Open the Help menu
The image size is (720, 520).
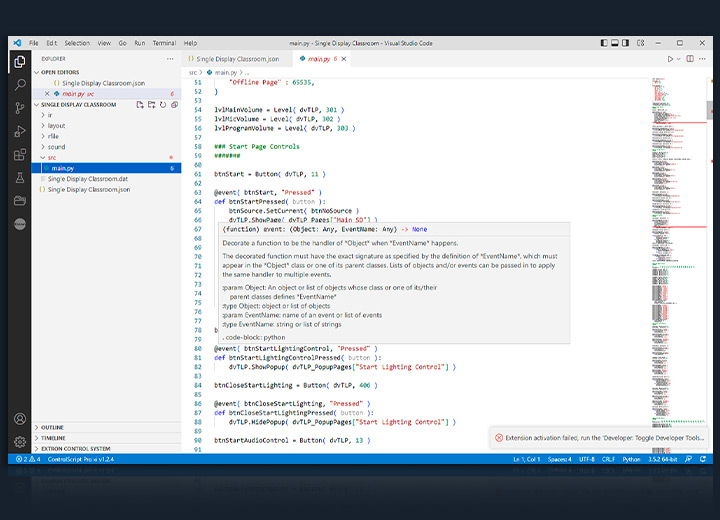[x=191, y=43]
